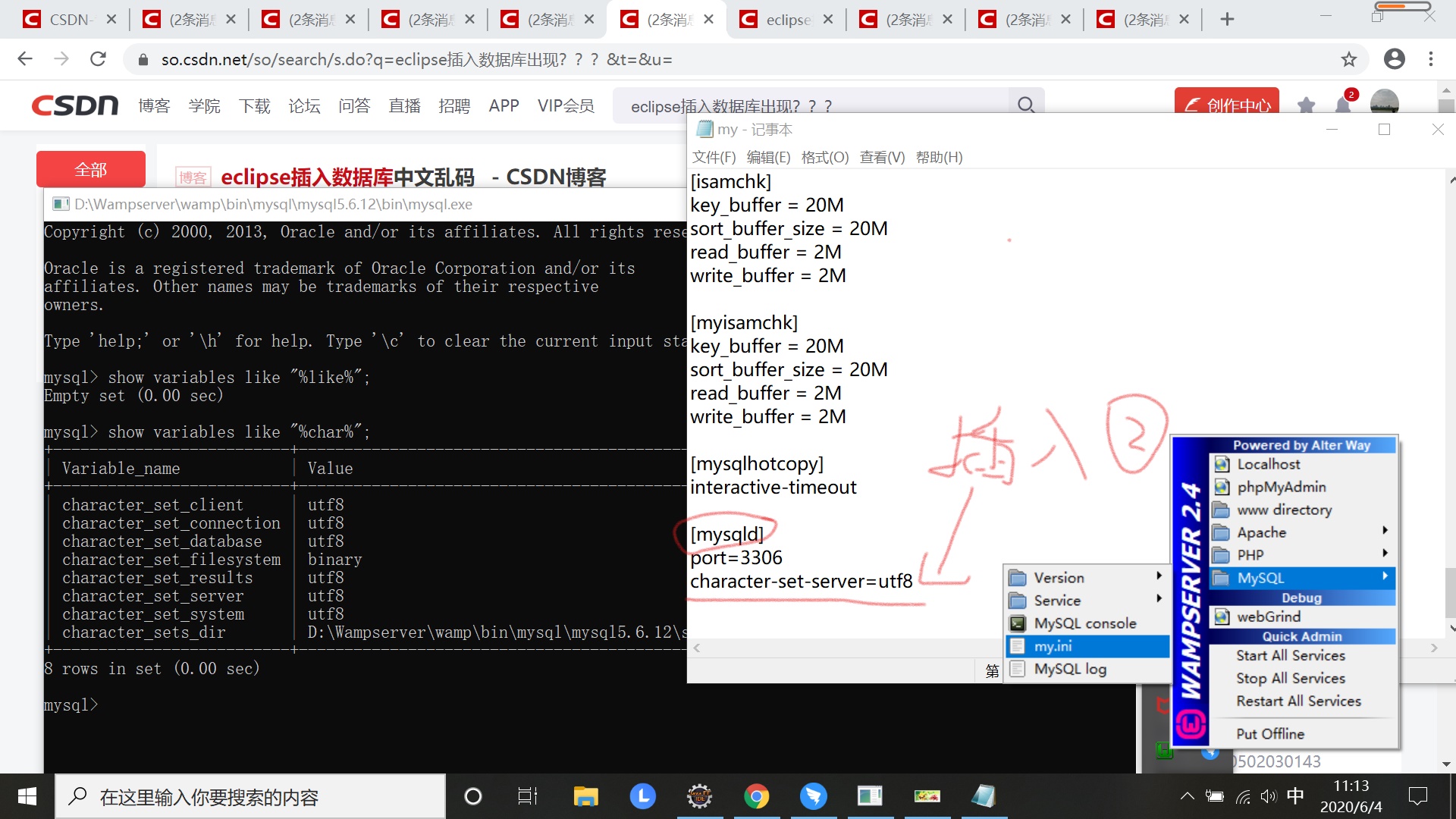
Task: Expand the MySQL Service submenu
Action: click(1087, 601)
